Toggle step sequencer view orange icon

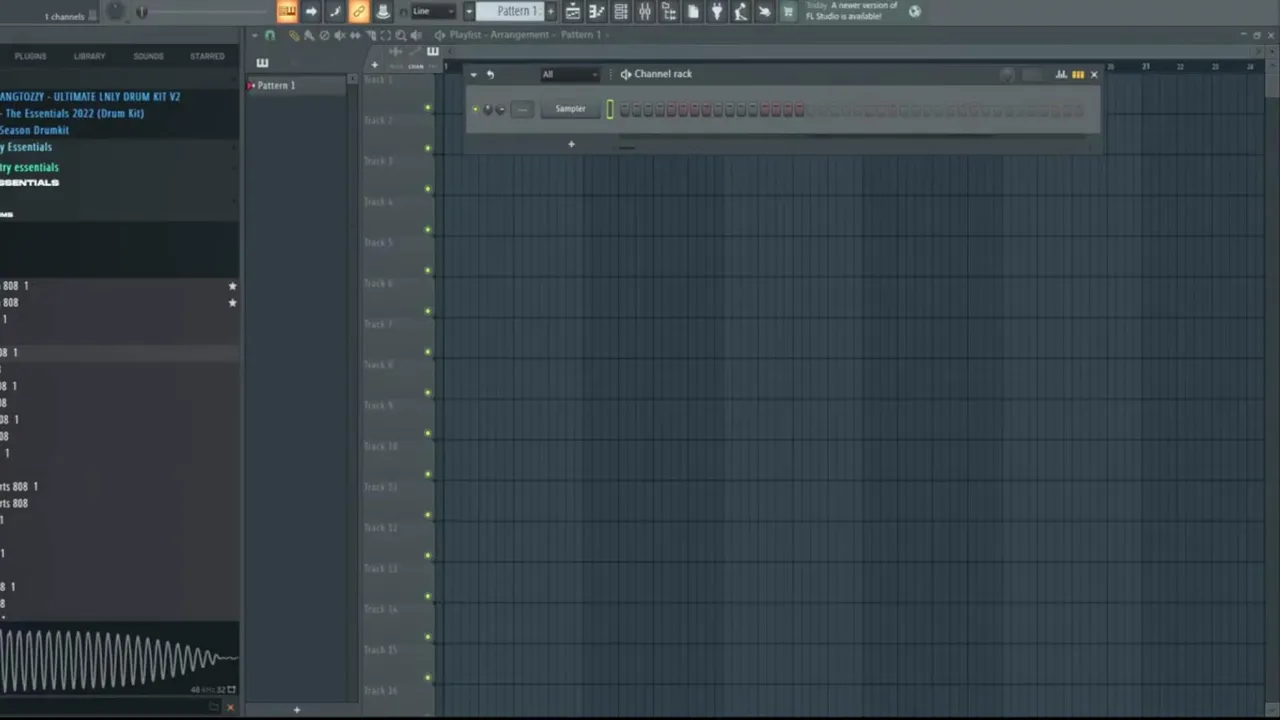click(x=1078, y=74)
